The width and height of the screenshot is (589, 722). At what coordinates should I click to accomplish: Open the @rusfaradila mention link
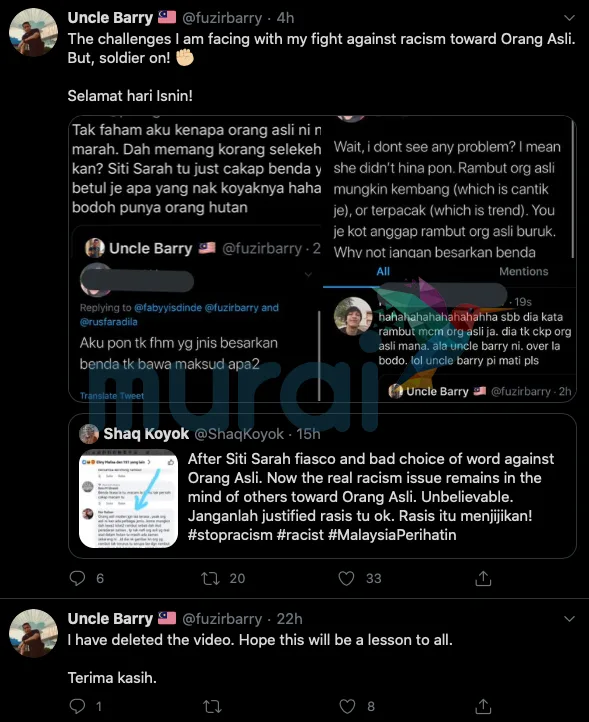[x=109, y=322]
